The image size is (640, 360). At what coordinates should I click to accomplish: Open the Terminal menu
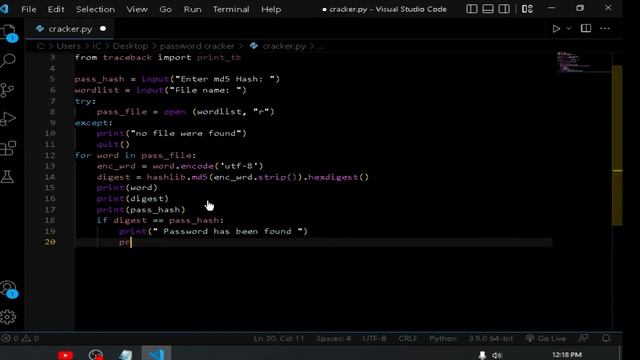point(231,9)
